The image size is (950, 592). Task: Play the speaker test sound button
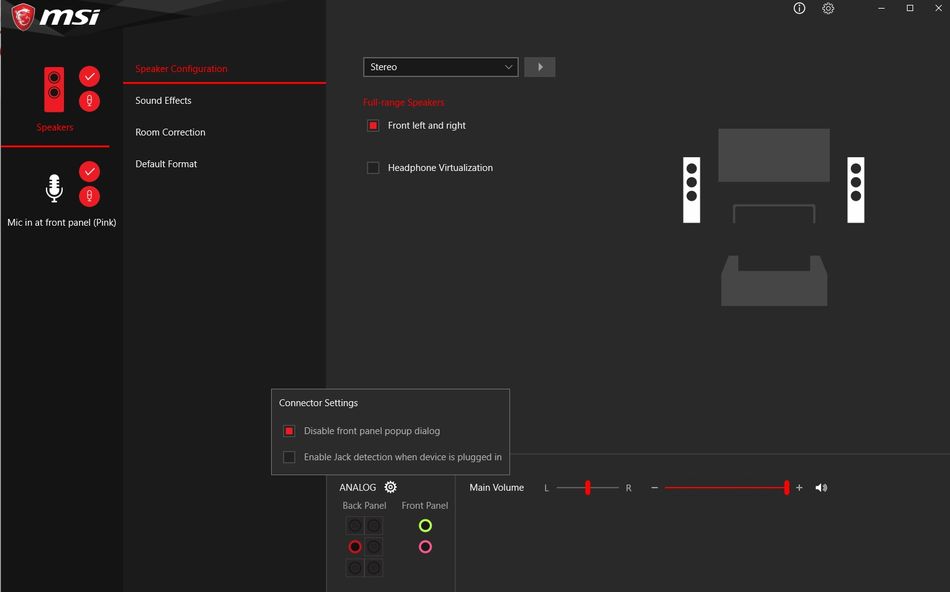click(x=540, y=67)
